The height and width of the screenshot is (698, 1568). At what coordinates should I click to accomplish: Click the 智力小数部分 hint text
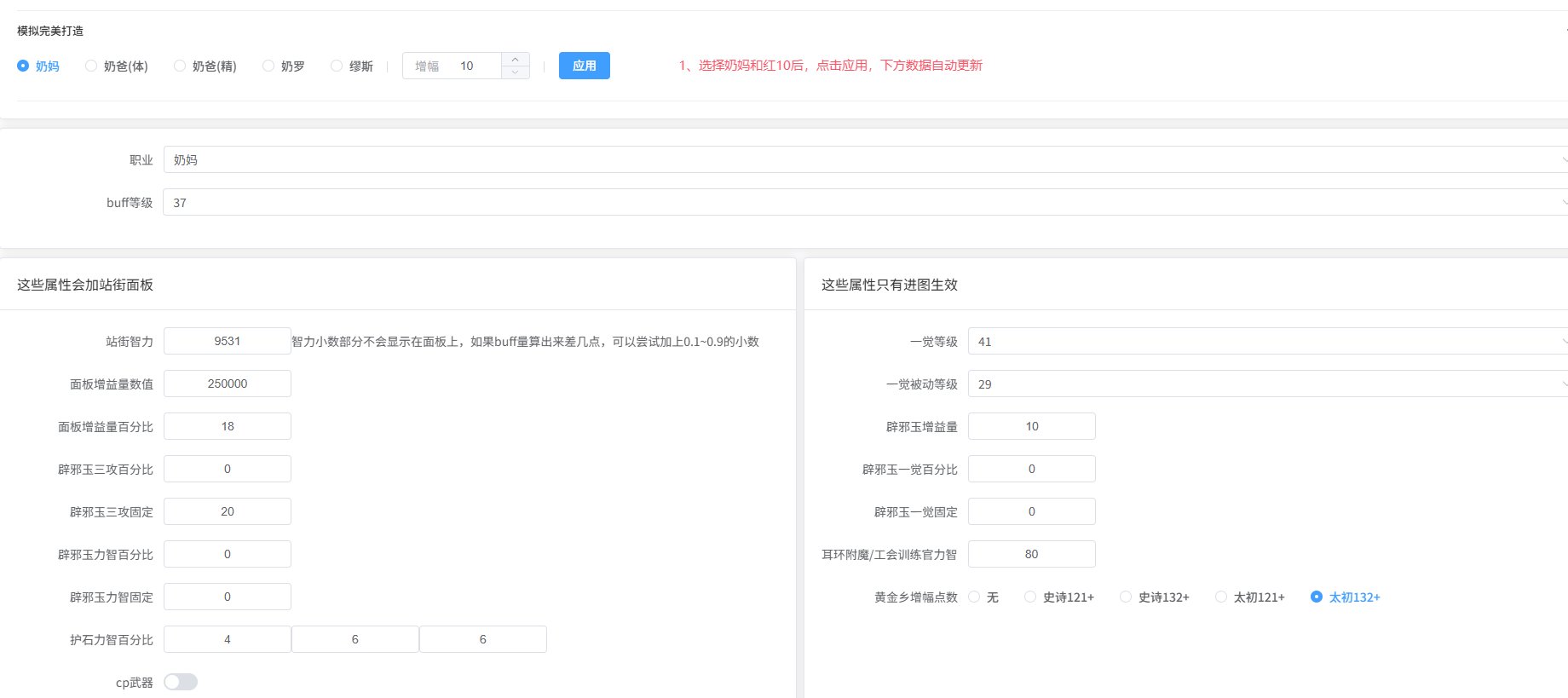(526, 341)
